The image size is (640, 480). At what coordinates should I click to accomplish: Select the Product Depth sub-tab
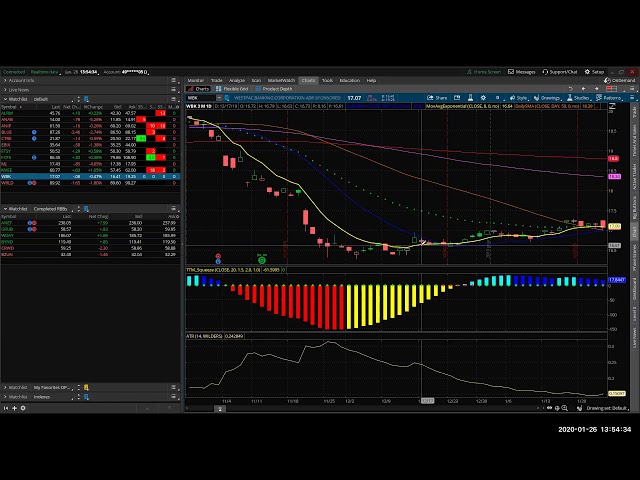coord(274,89)
